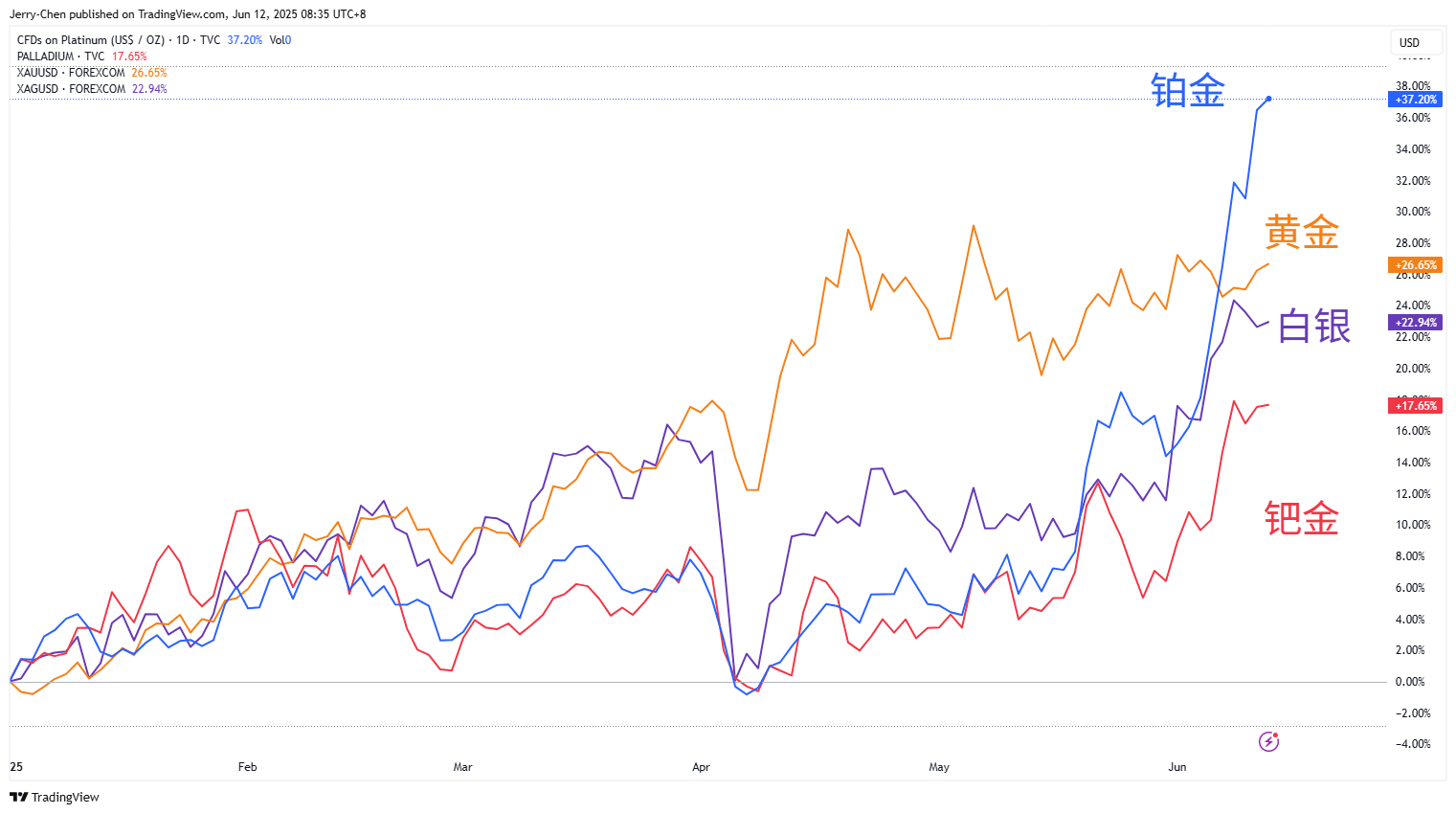Viewport: 1456px width, 814px height.
Task: Select the PALLADIUM · TVC legend entry
Action: [x=61, y=57]
